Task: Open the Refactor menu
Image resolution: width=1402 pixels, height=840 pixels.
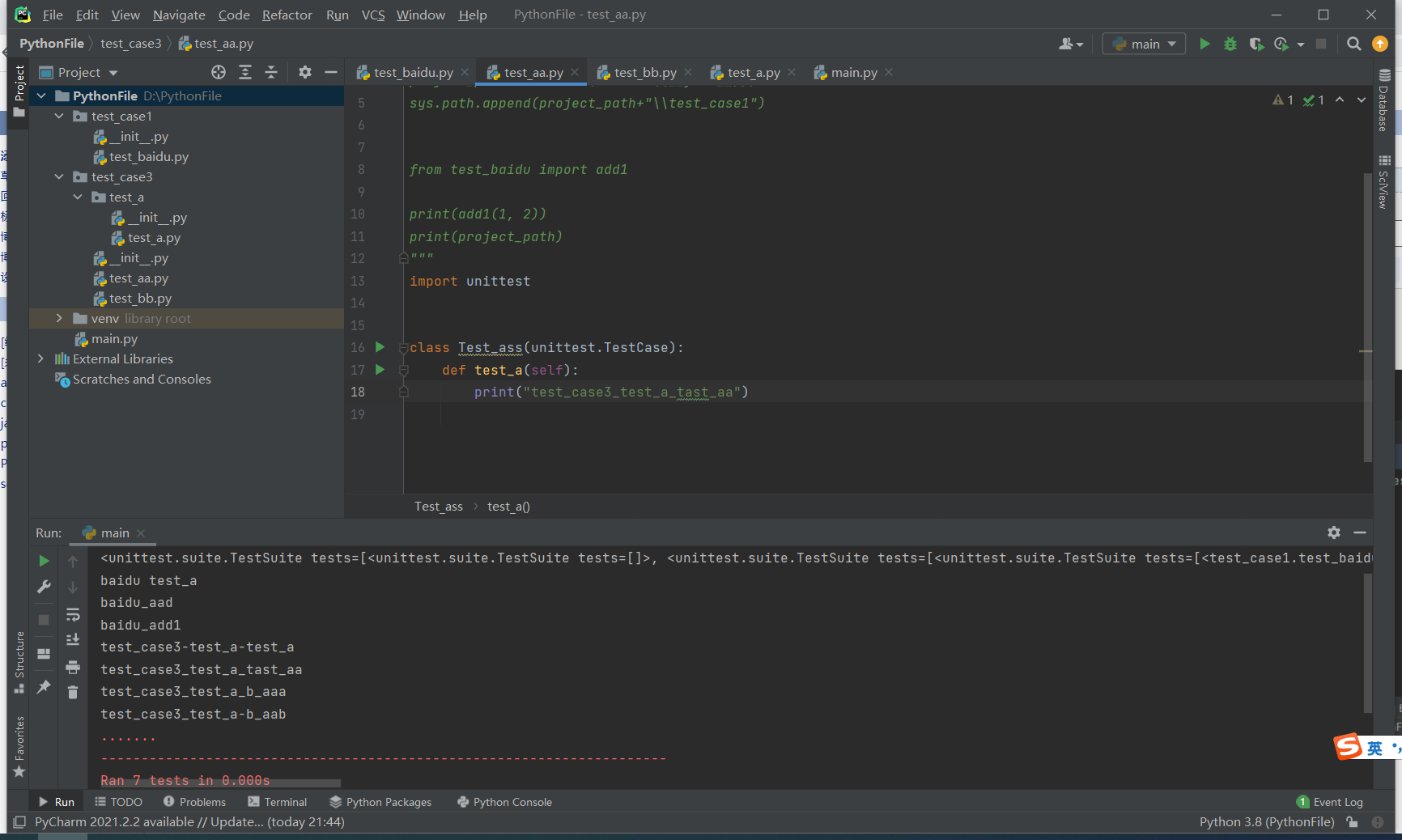Action: (x=287, y=15)
